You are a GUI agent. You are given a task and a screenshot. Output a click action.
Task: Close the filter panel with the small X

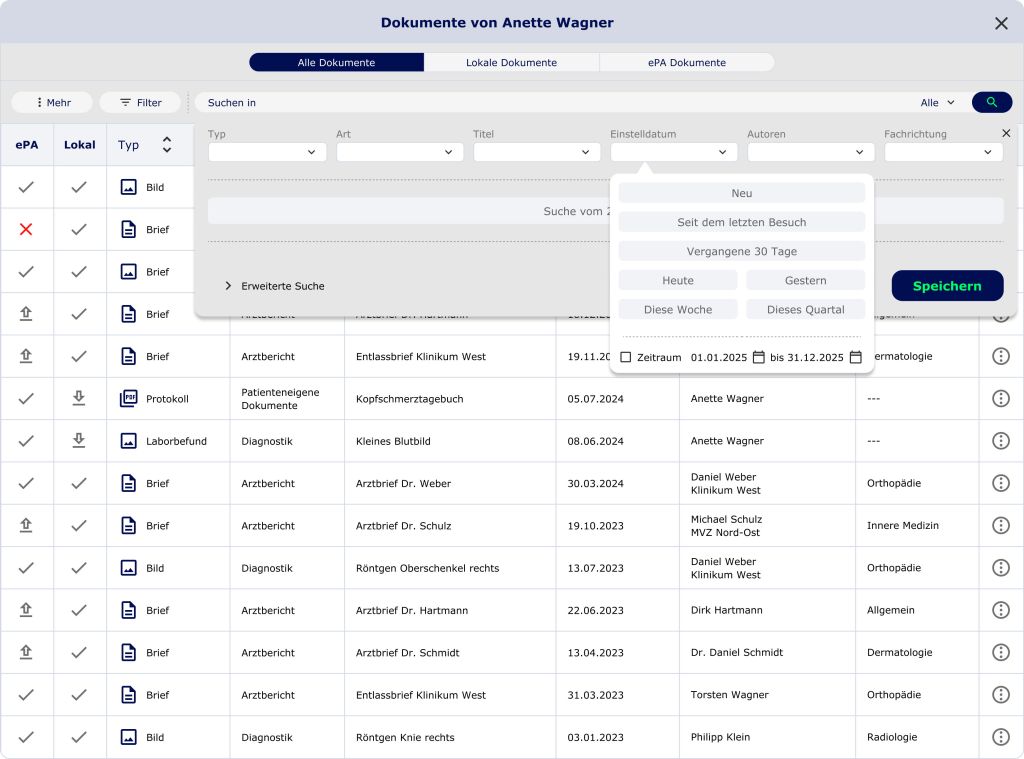[1006, 133]
